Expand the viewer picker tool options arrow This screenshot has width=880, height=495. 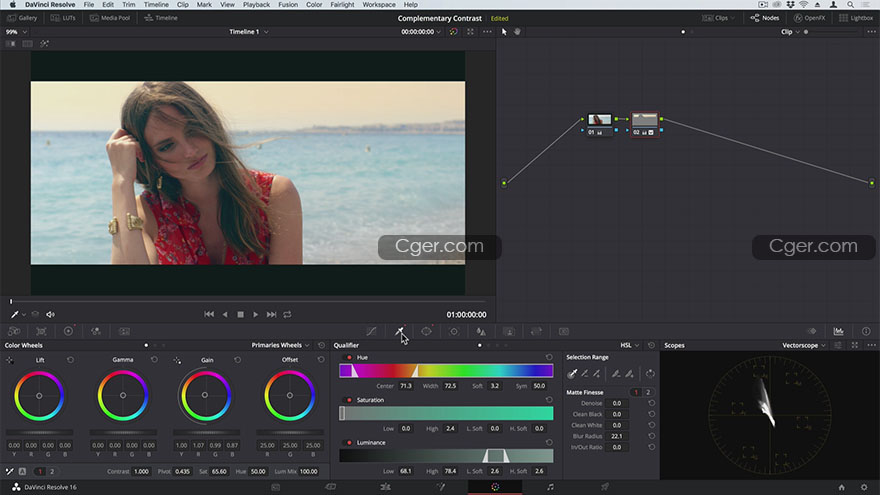[24, 315]
